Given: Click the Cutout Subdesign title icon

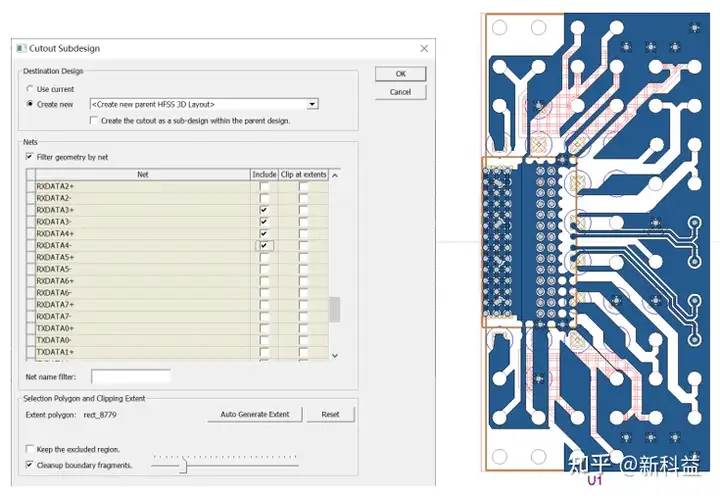Looking at the screenshot, I should tap(21, 48).
